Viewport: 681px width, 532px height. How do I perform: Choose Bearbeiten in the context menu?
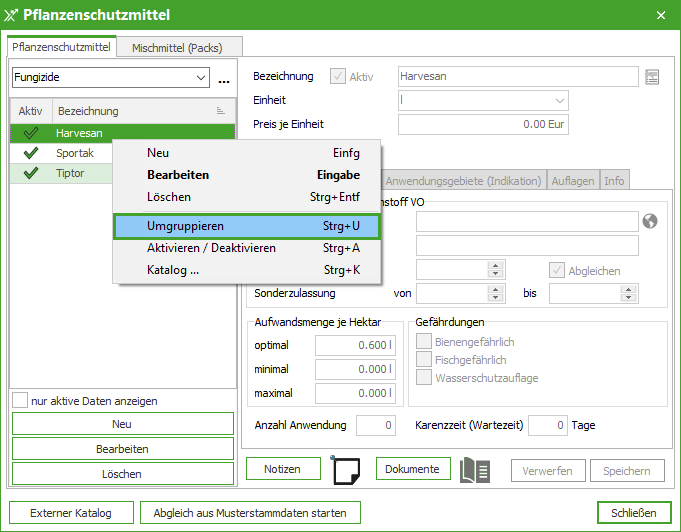[x=247, y=175]
